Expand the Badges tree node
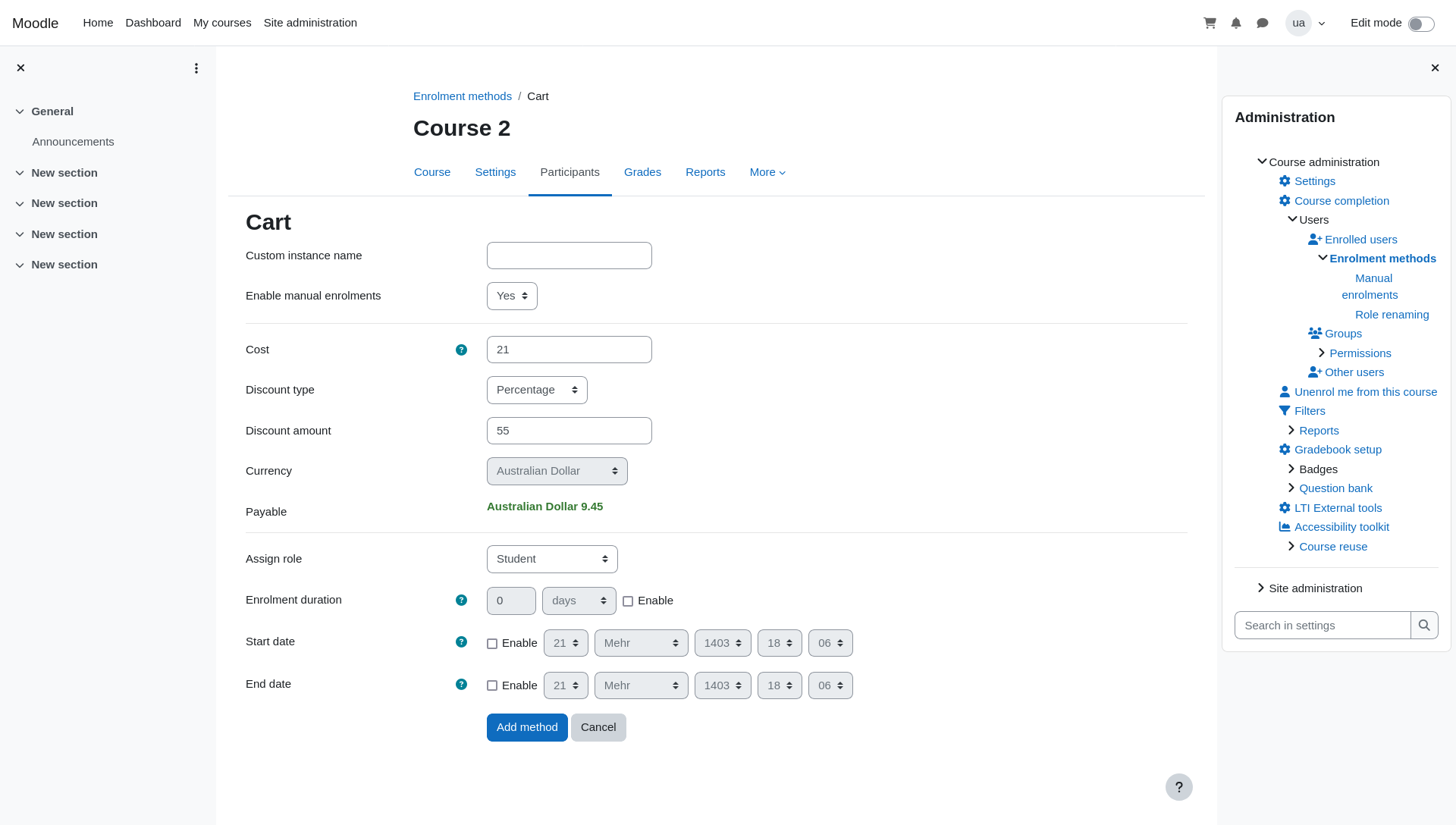 click(1291, 469)
